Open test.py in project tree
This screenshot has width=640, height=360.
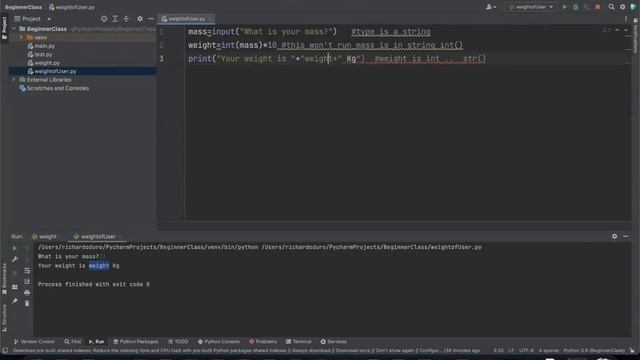[43, 54]
